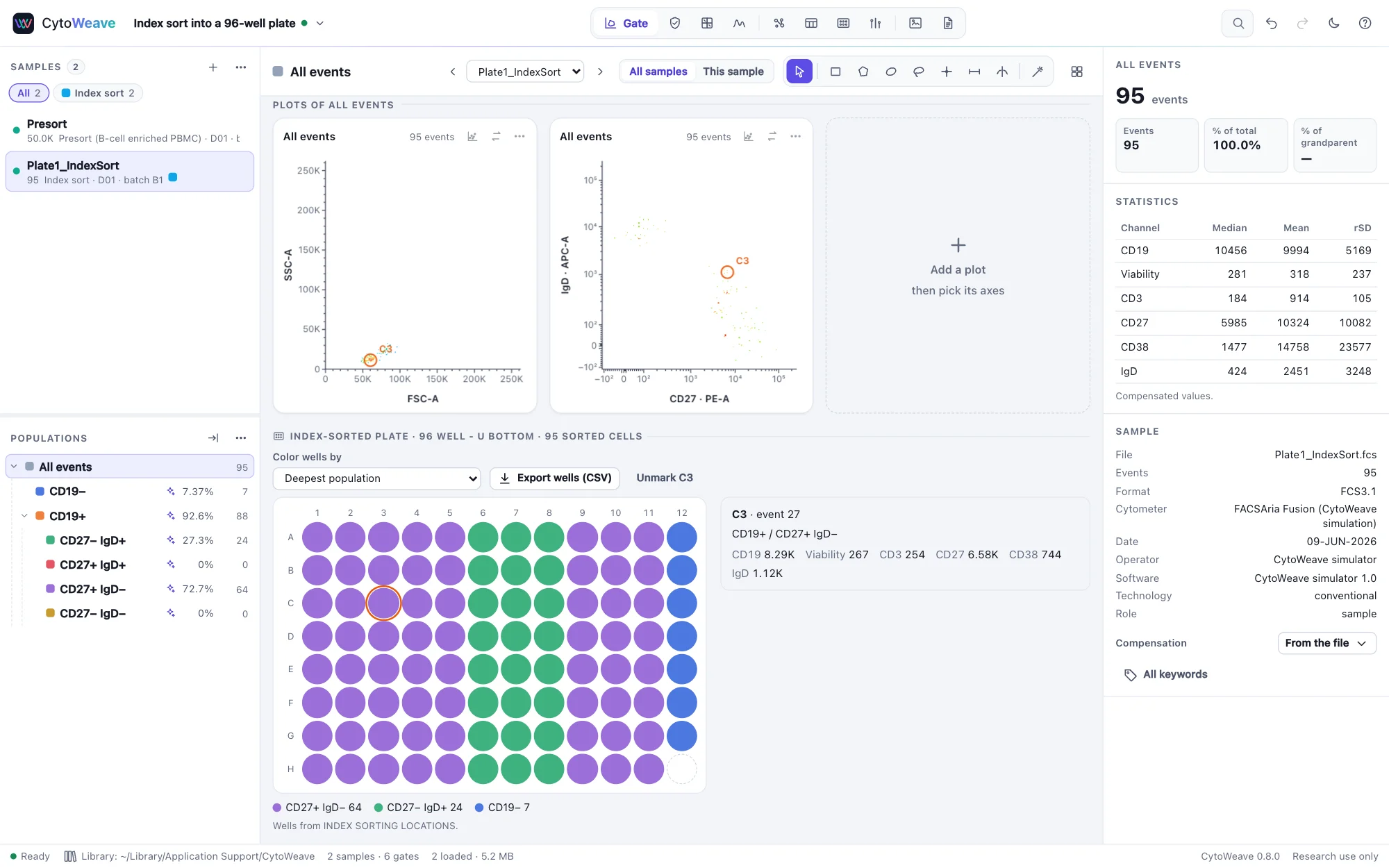Select the range interval gate tool
Image resolution: width=1389 pixels, height=868 pixels.
974,72
